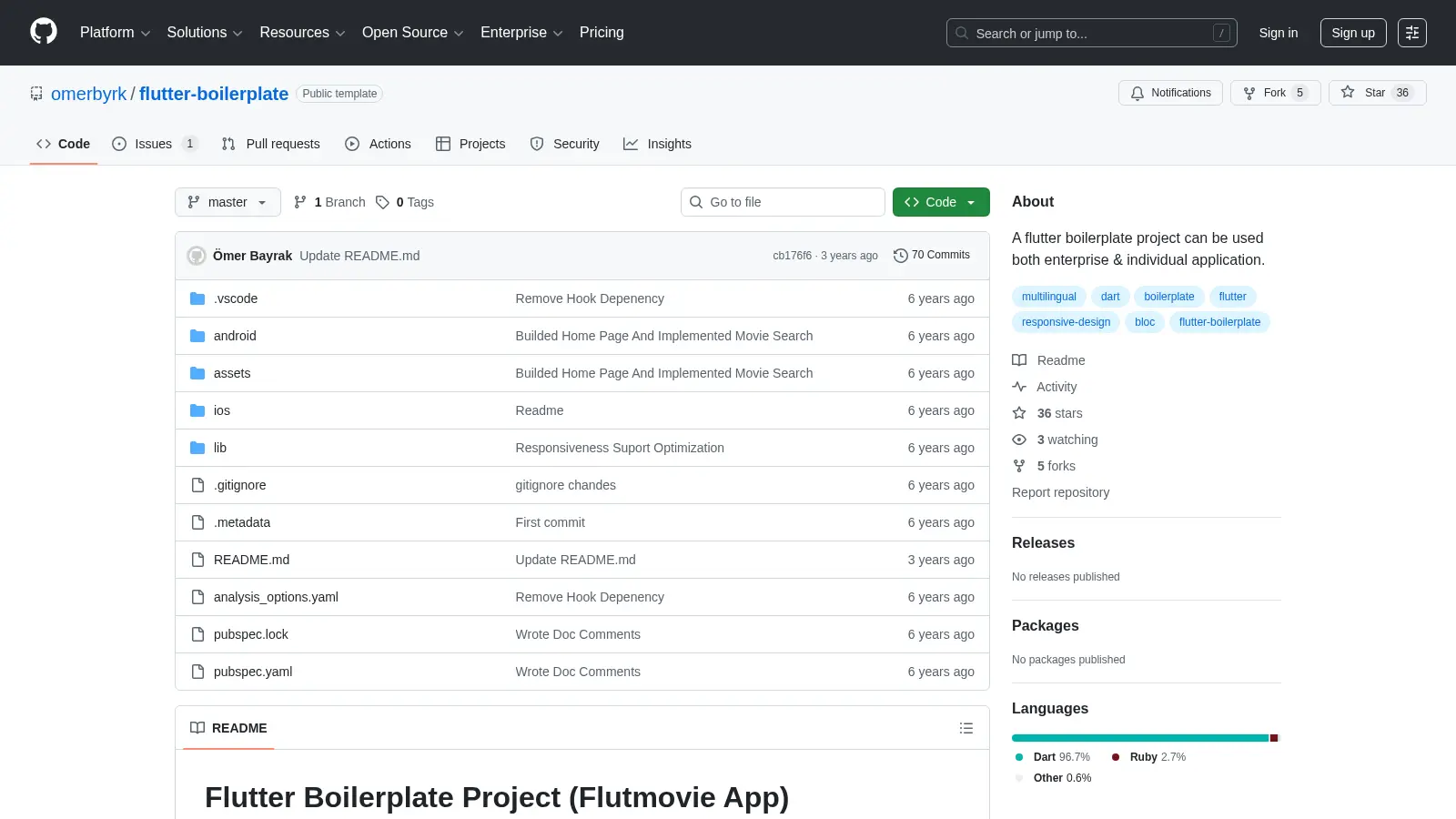The image size is (1456, 819).
Task: Open the analysis_options.yaml file
Action: click(x=276, y=597)
